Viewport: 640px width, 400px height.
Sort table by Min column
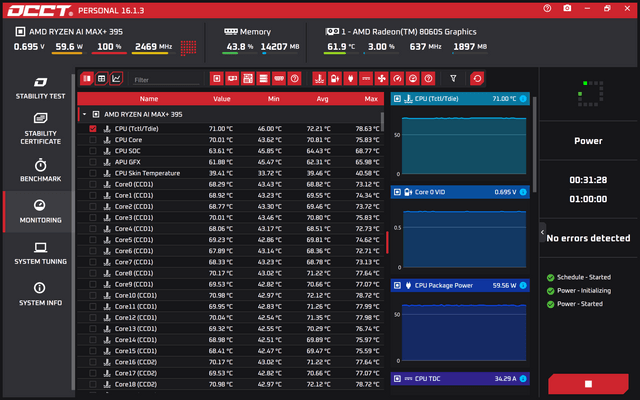[x=273, y=99]
